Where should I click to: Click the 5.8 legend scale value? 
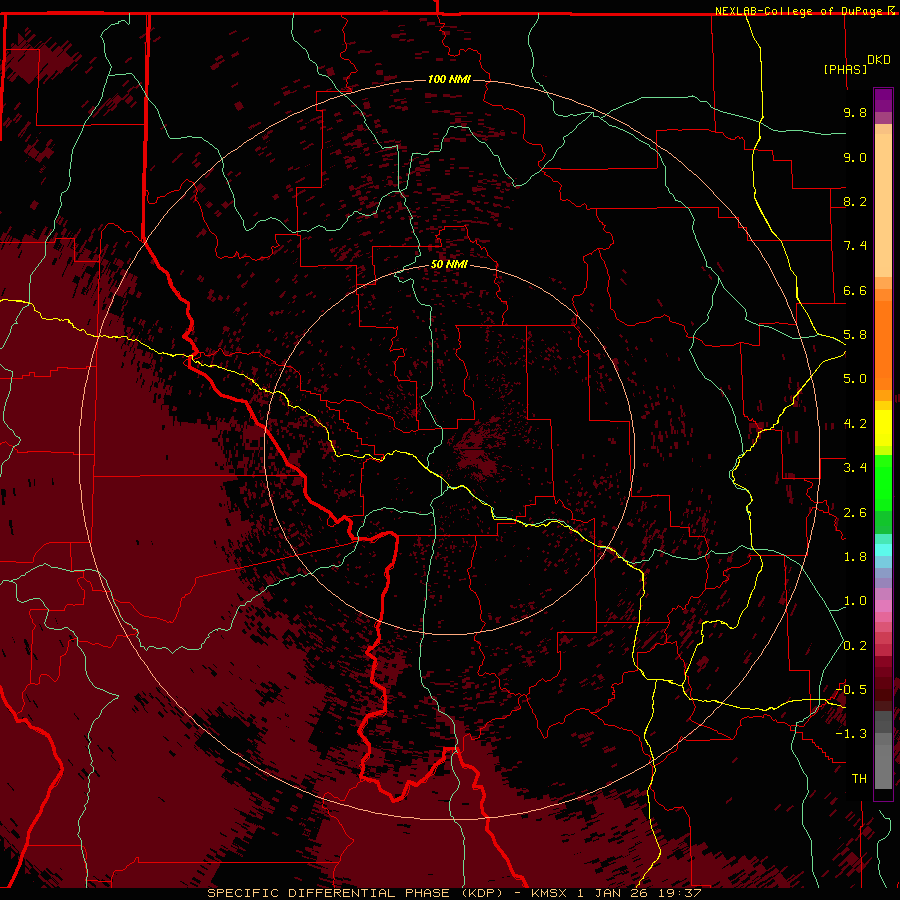pyautogui.click(x=855, y=335)
